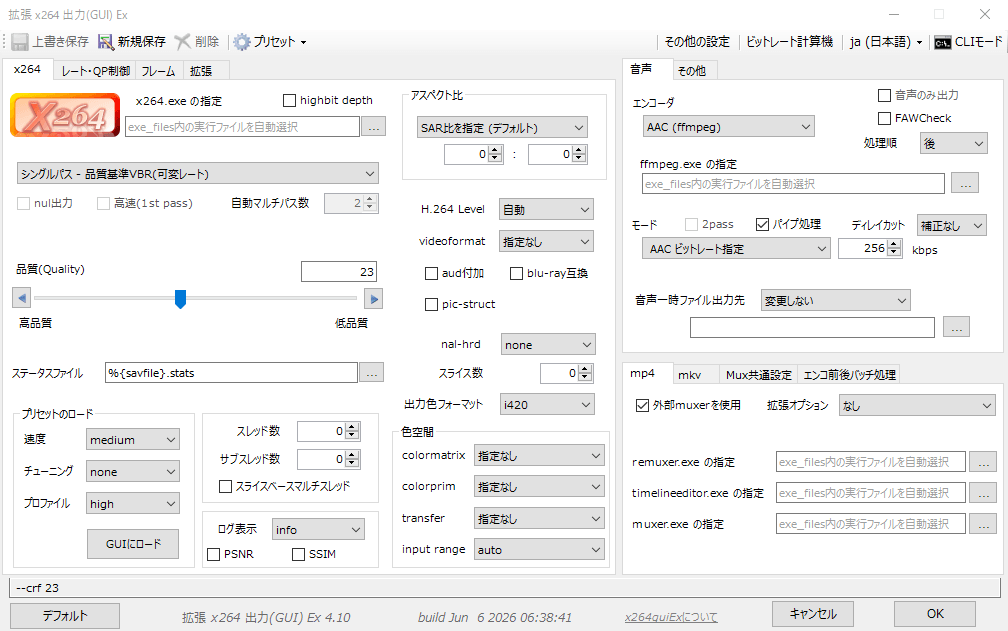Viewport: 1008px width, 631px height.
Task: Enable pic-struct checkbox
Action: (431, 305)
